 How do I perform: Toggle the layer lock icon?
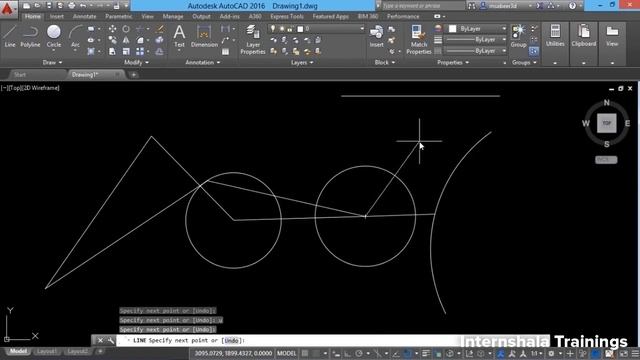(x=290, y=29)
